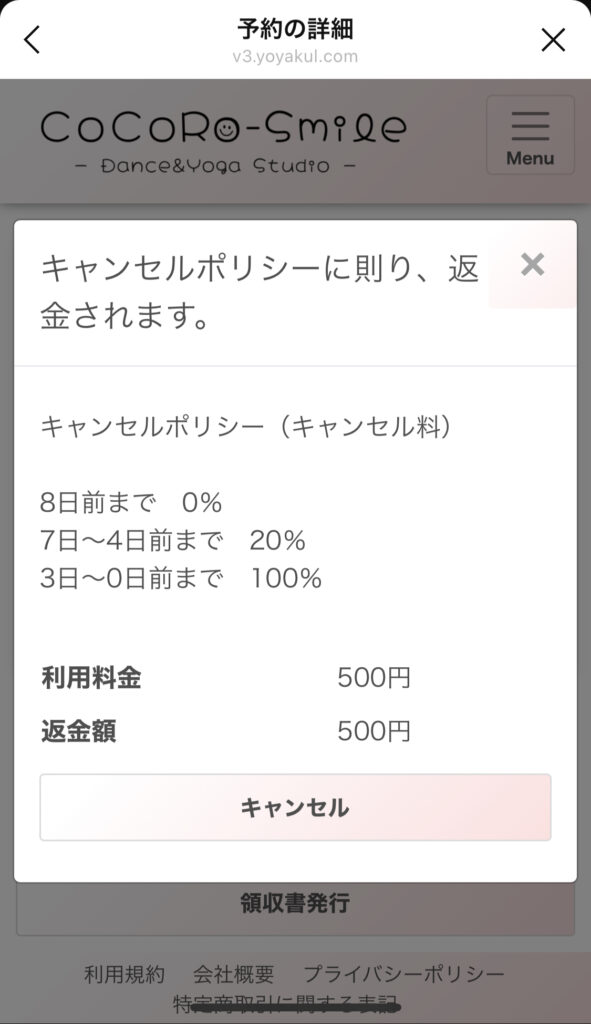This screenshot has width=591, height=1024.
Task: Tap the back chevron arrow
Action: 31,40
